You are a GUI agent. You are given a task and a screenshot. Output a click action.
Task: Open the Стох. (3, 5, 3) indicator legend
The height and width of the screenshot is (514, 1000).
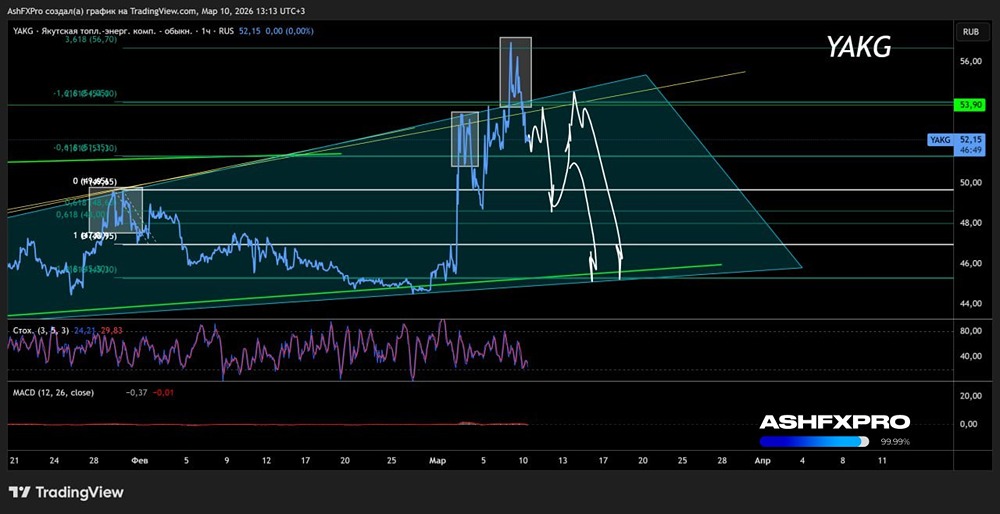[x=39, y=330]
